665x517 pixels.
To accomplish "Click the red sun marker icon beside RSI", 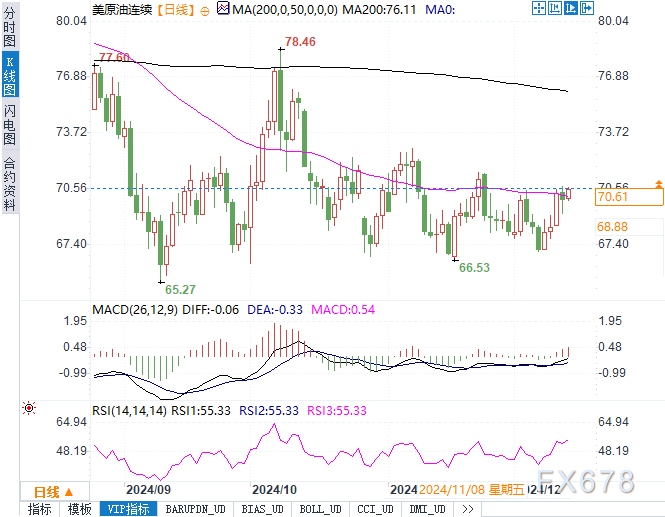I will (x=29, y=408).
